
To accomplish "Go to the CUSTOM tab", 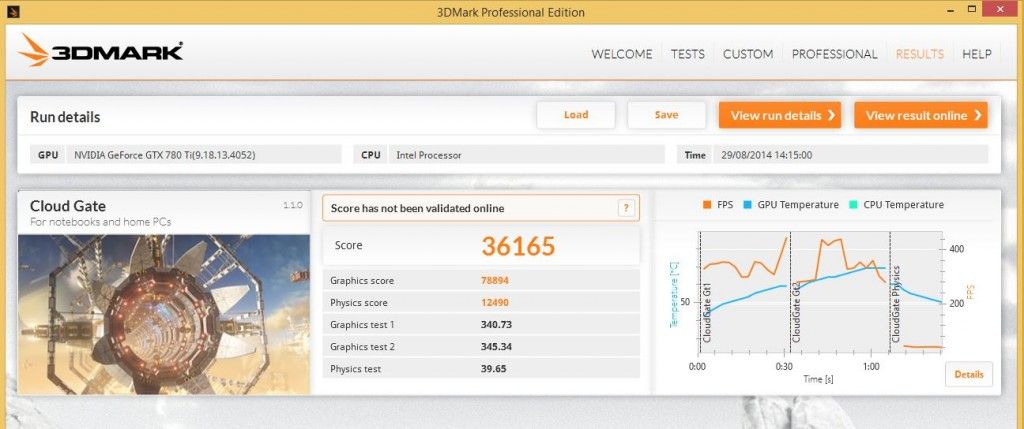I will (748, 54).
